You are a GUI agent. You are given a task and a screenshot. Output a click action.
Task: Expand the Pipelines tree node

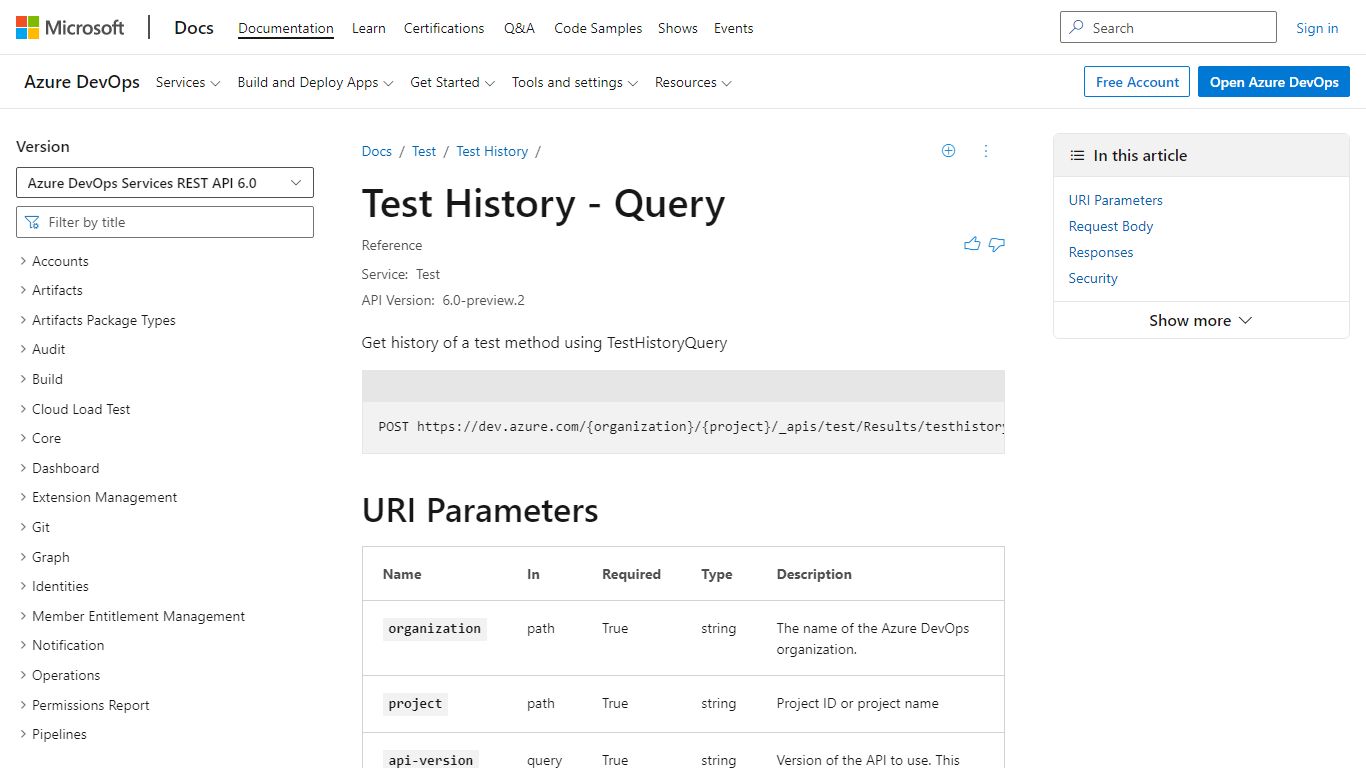pyautogui.click(x=23, y=734)
